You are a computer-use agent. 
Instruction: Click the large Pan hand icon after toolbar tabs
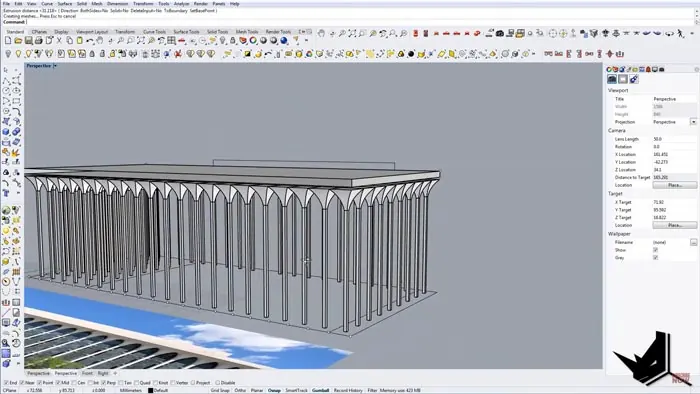tap(321, 33)
